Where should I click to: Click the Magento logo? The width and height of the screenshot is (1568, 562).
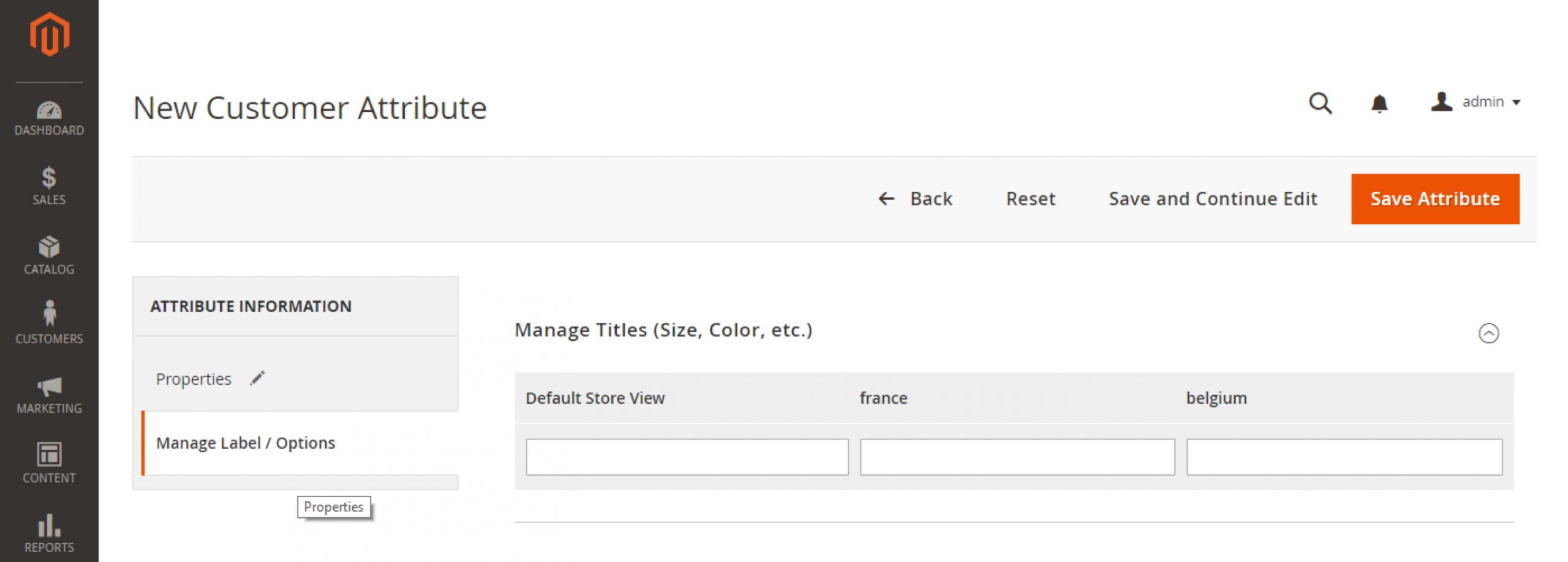(48, 34)
